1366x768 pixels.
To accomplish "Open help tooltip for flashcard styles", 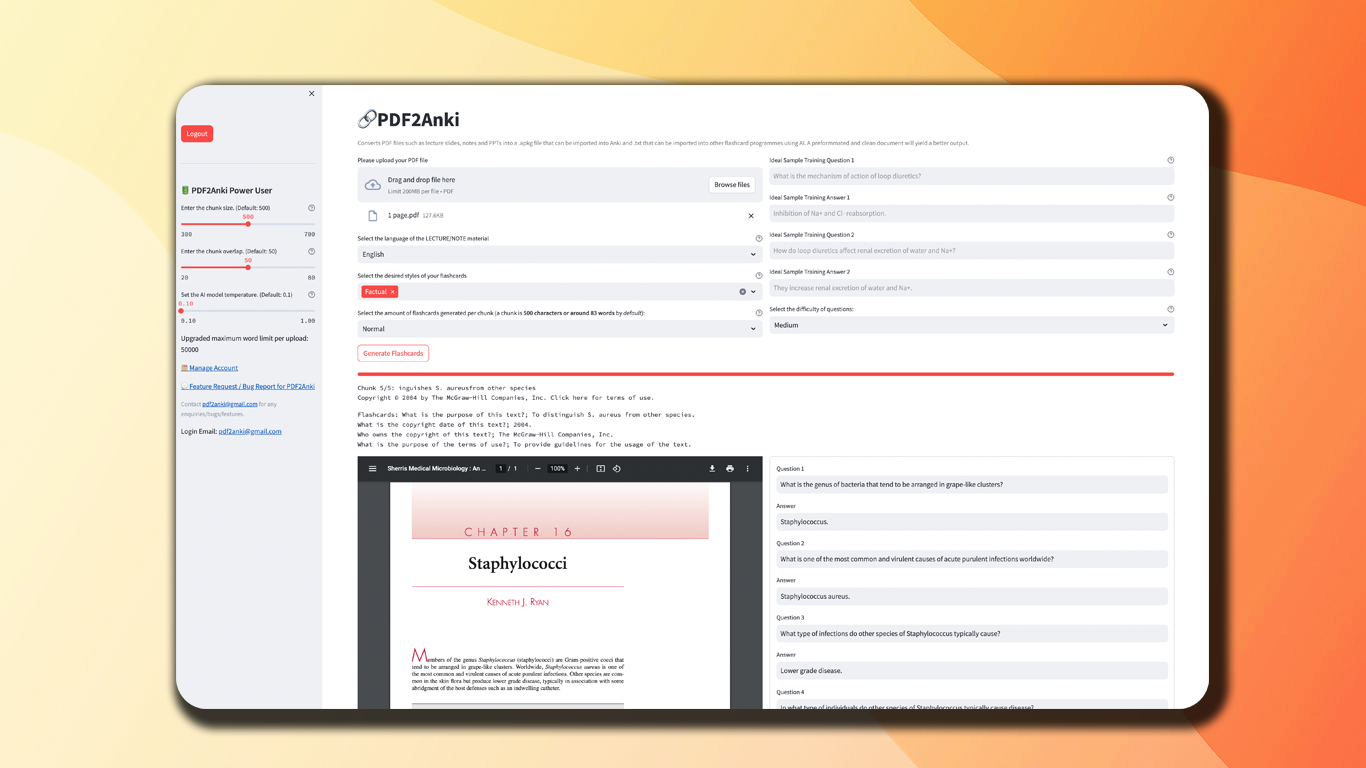I will (758, 276).
